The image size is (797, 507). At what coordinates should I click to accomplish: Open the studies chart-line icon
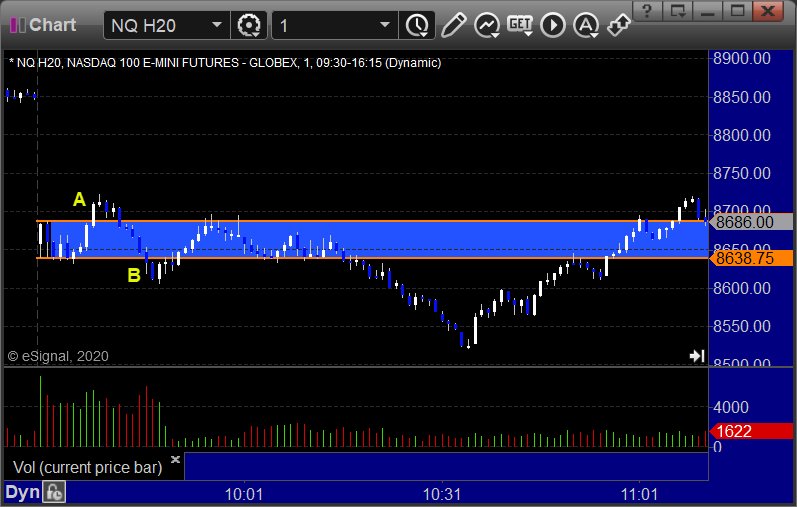(487, 25)
